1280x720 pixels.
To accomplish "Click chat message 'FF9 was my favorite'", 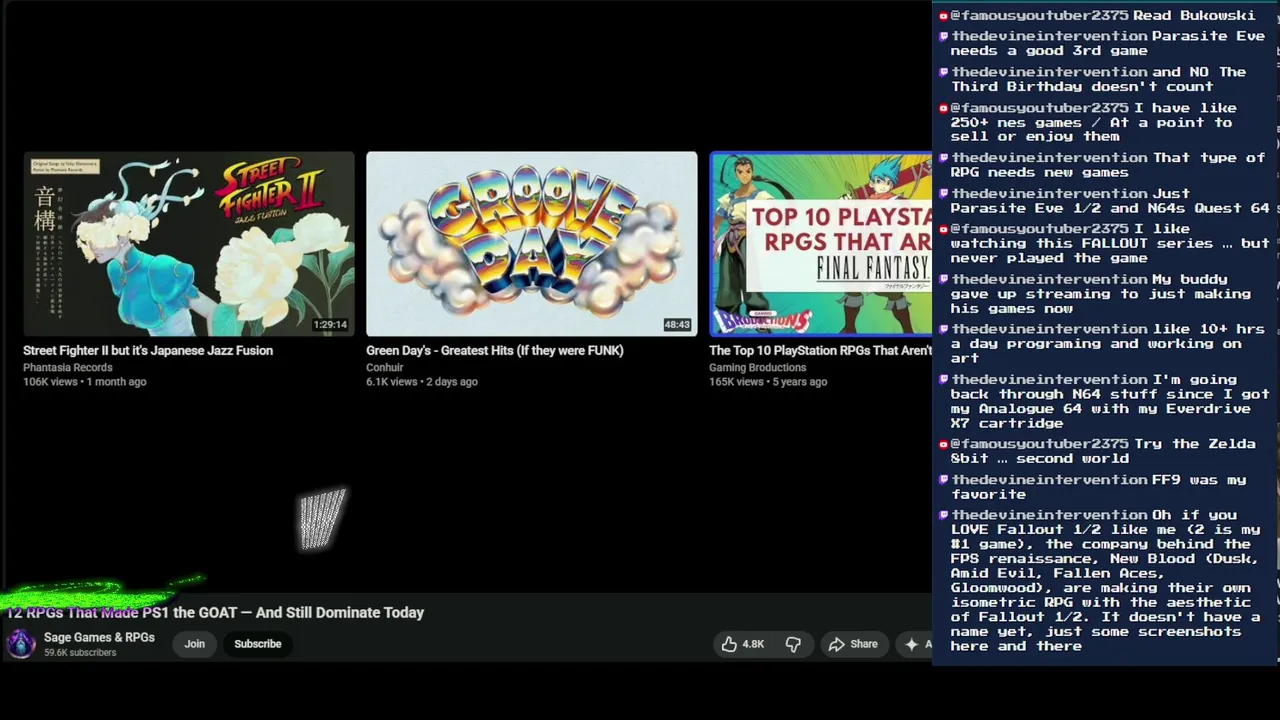I will click(x=1093, y=487).
